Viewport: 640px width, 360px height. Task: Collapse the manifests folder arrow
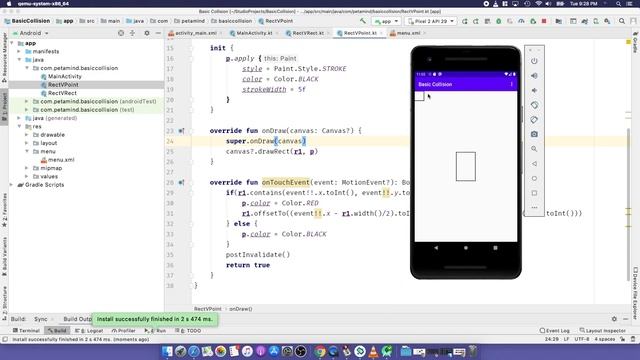19,51
